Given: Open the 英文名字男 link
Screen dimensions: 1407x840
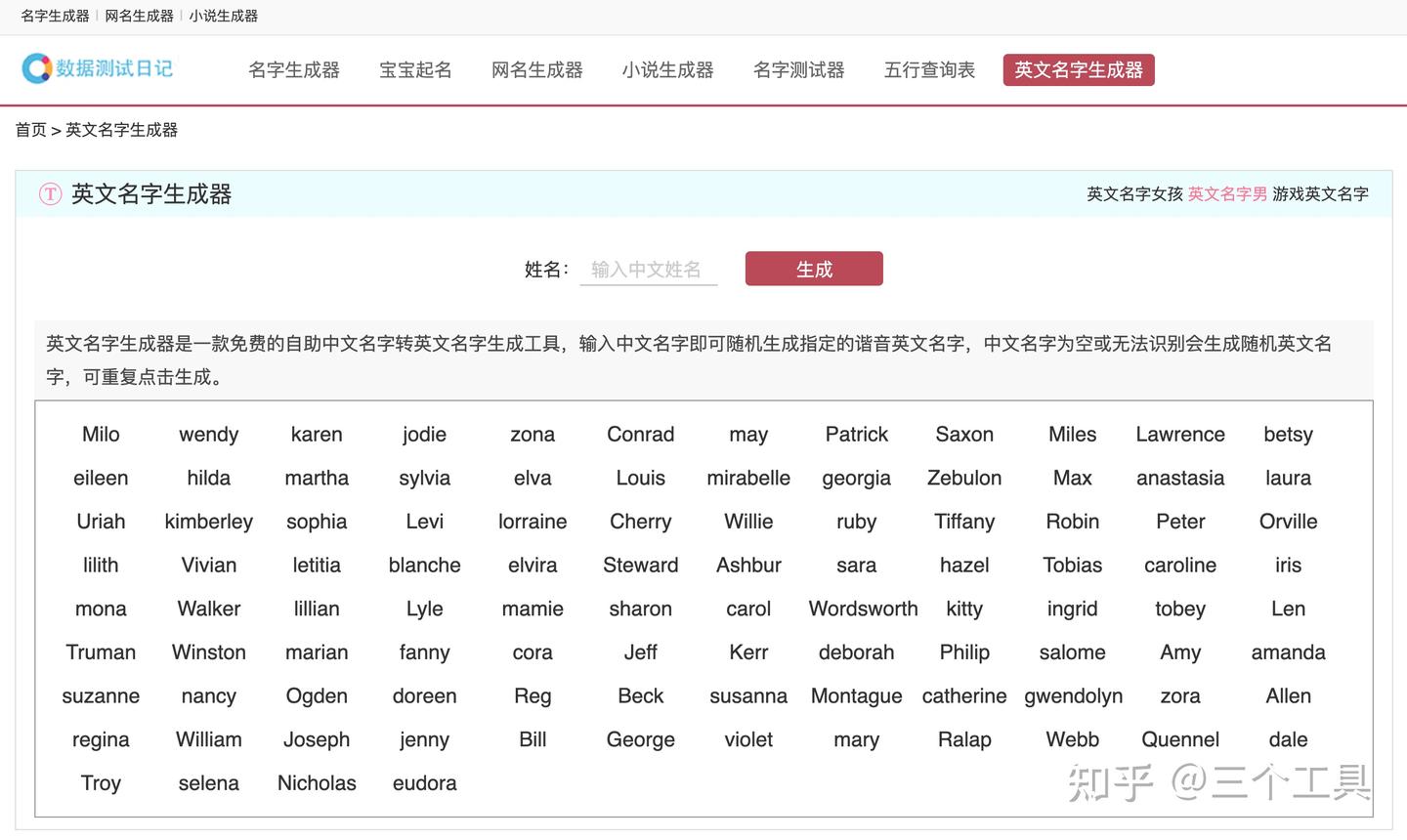Looking at the screenshot, I should 1227,194.
